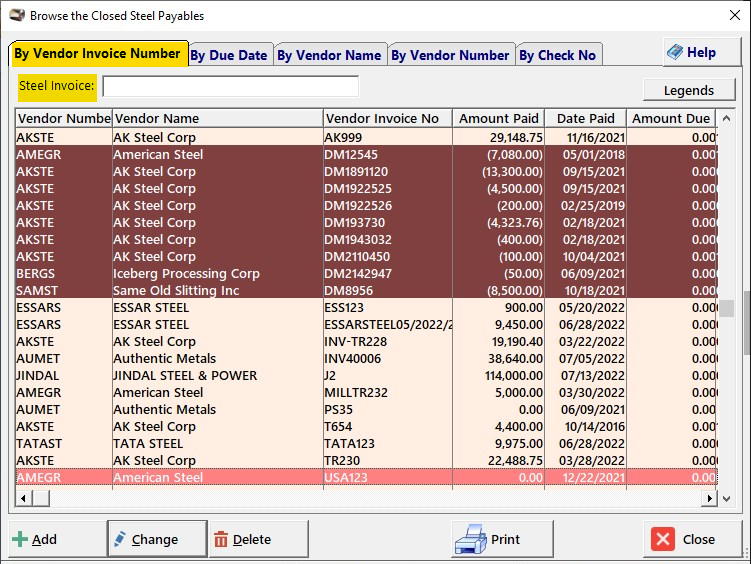Click the application icon in title bar
The width and height of the screenshot is (751, 564).
pyautogui.click(x=17, y=15)
